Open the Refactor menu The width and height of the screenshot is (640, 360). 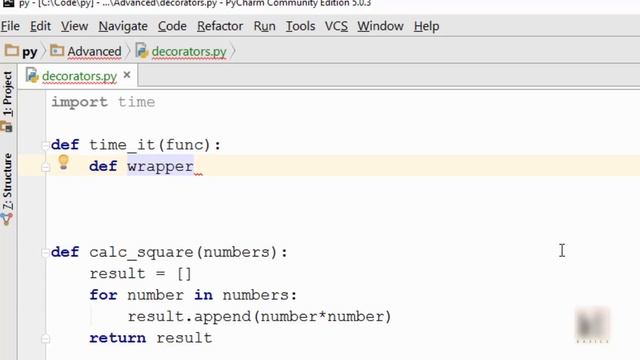[x=220, y=26]
